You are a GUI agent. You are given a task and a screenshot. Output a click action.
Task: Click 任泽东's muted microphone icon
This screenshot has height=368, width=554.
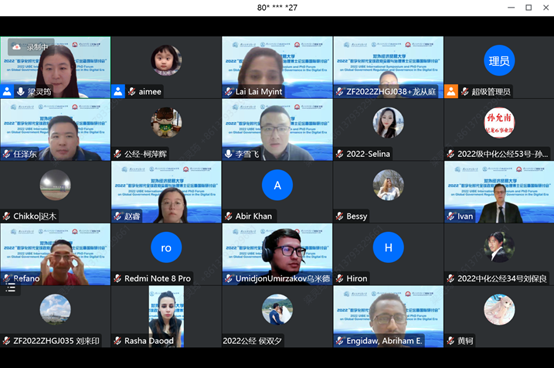coord(6,154)
